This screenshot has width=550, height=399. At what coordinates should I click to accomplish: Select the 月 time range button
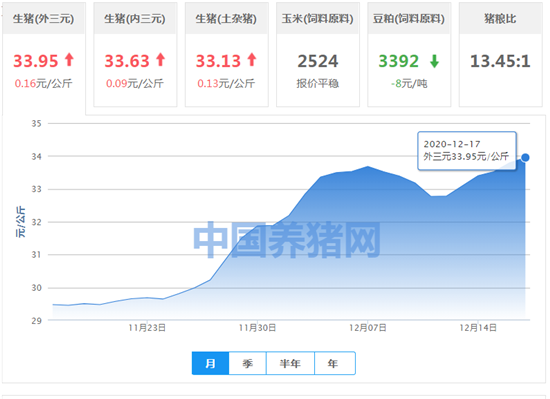coord(210,363)
